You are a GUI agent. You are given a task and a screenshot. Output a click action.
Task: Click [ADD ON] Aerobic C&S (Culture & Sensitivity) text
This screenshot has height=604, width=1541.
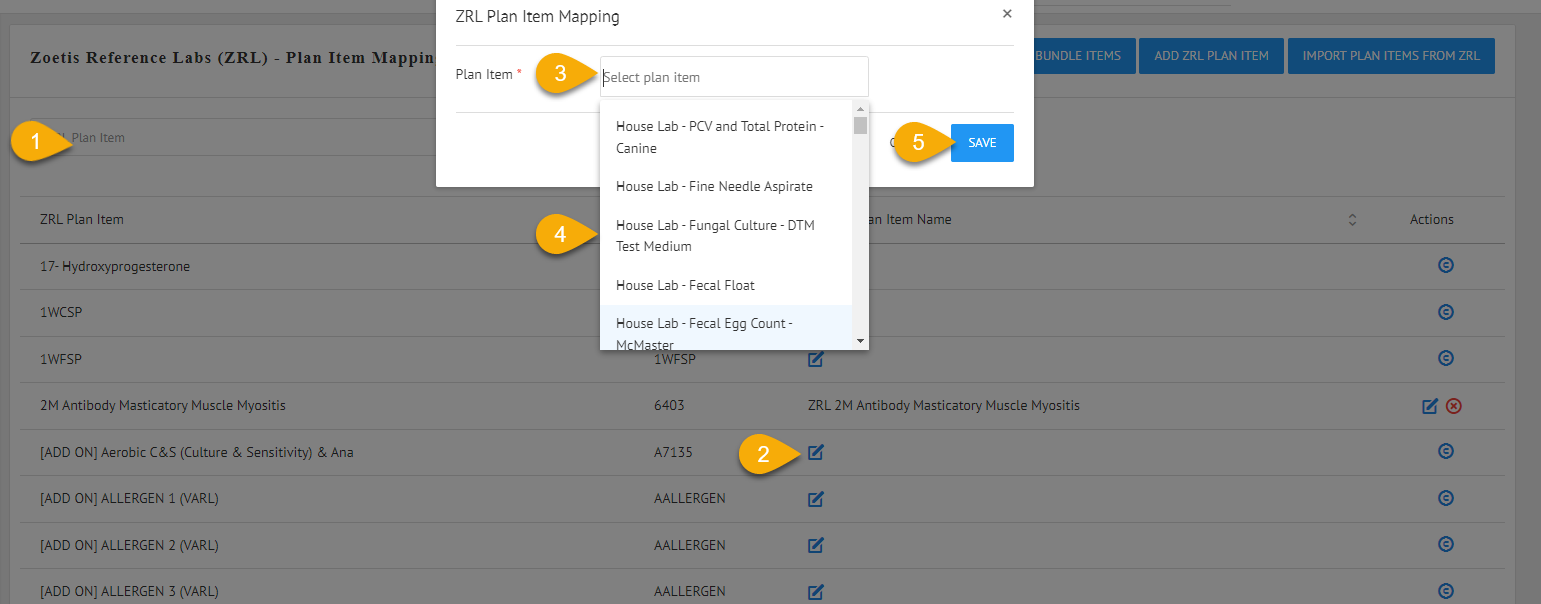pos(197,452)
